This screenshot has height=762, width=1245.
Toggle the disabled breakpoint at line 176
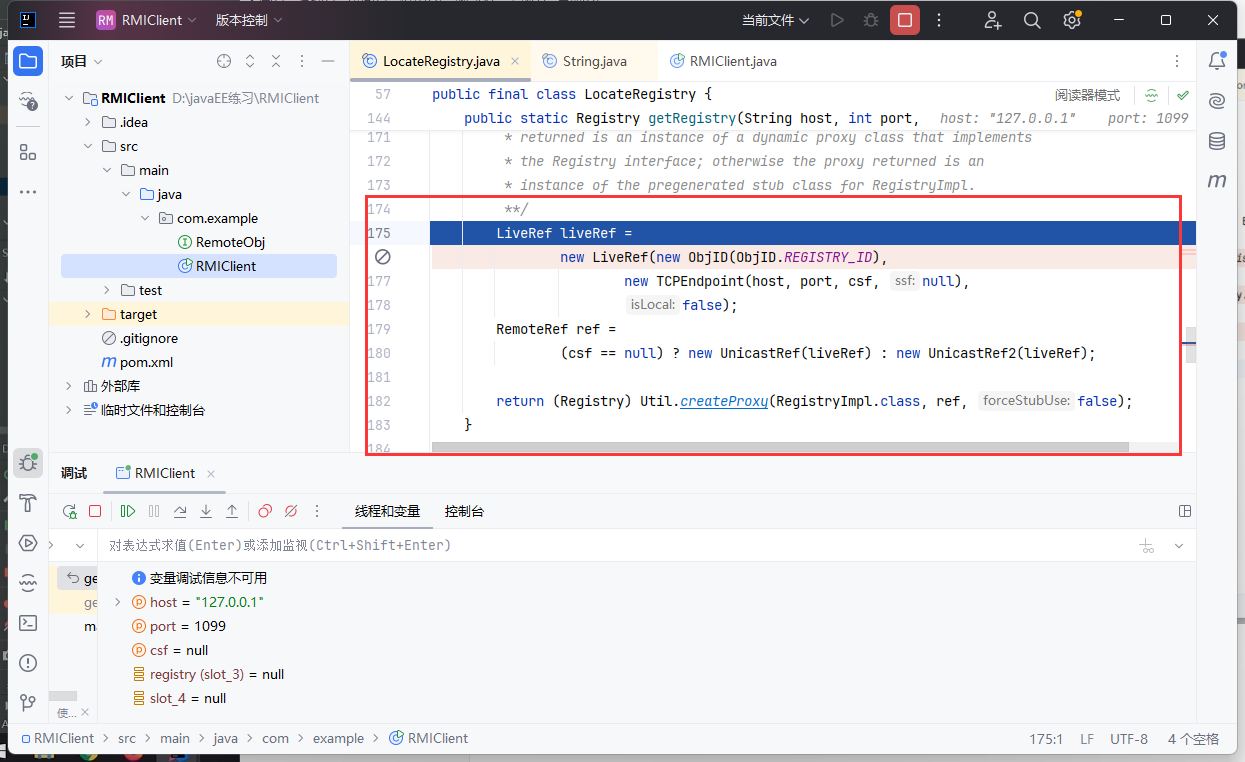click(x=382, y=257)
